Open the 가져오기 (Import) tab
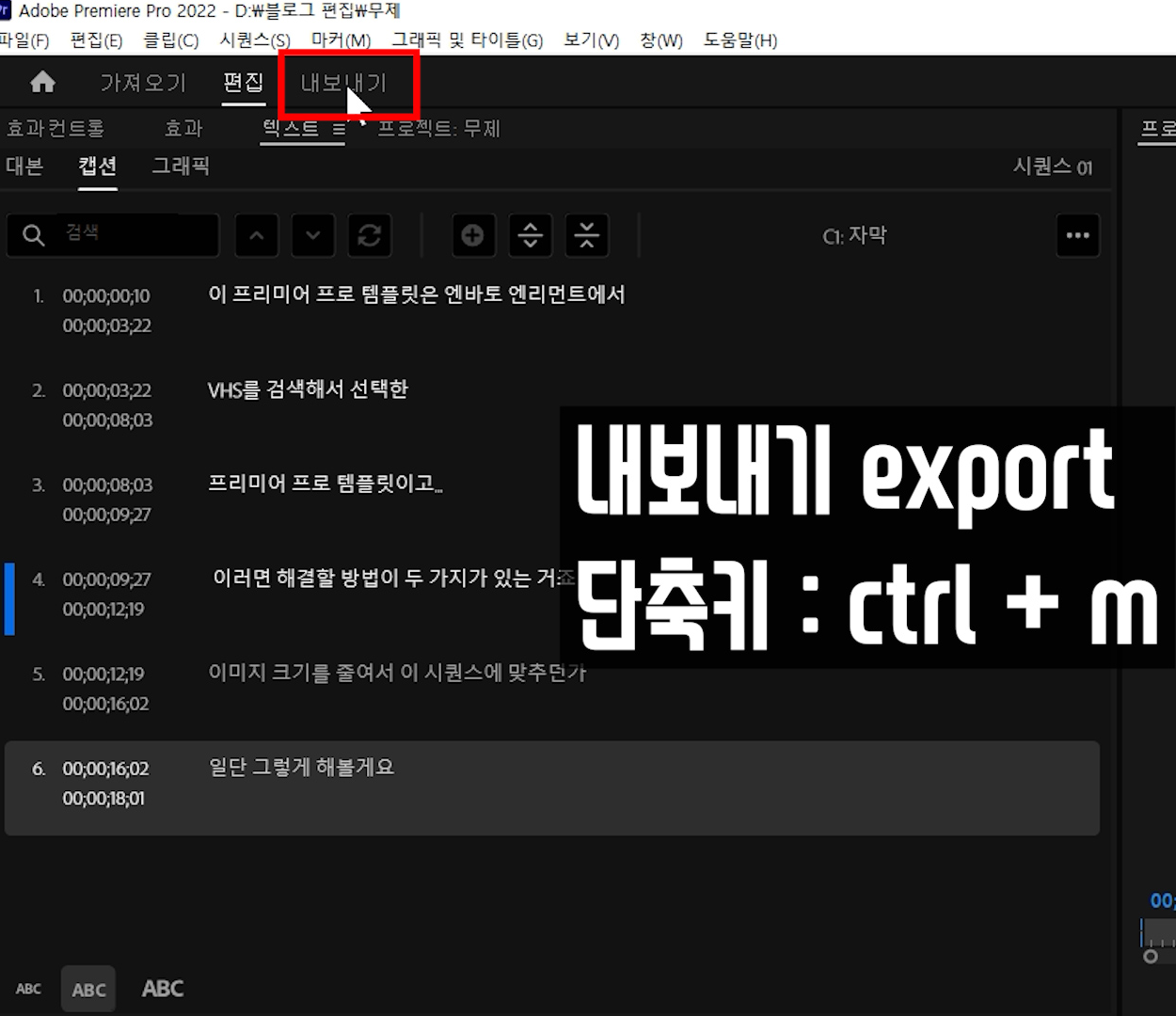1176x1016 pixels. (x=143, y=83)
